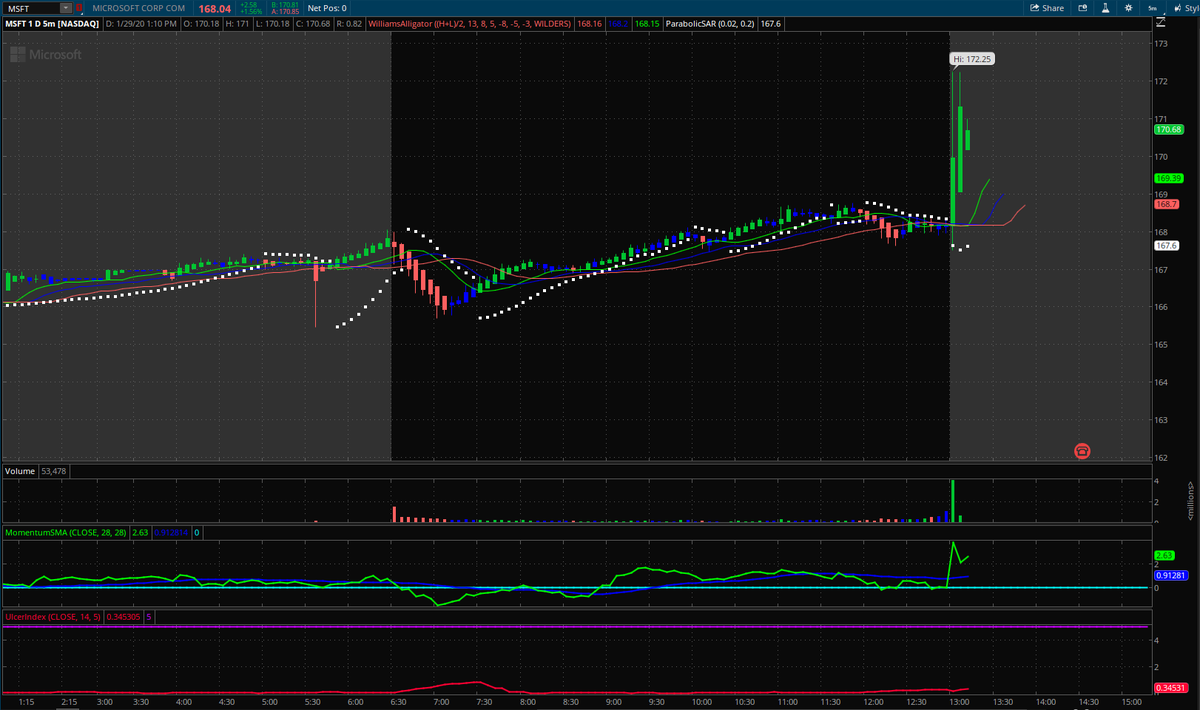Click the 6:30 time axis label
The height and width of the screenshot is (710, 1200).
click(x=398, y=702)
